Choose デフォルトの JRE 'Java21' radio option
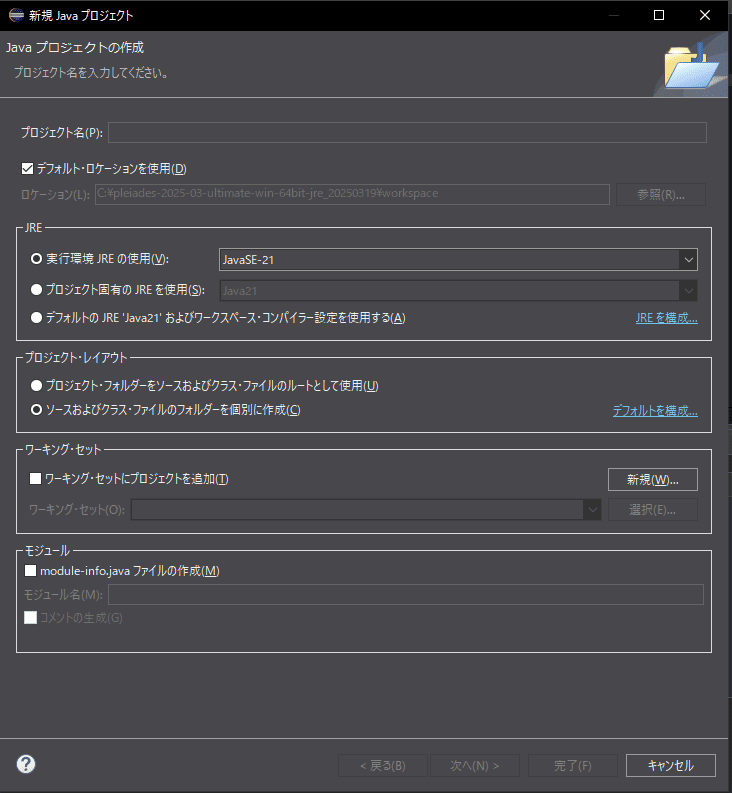The image size is (732, 793). coord(37,318)
